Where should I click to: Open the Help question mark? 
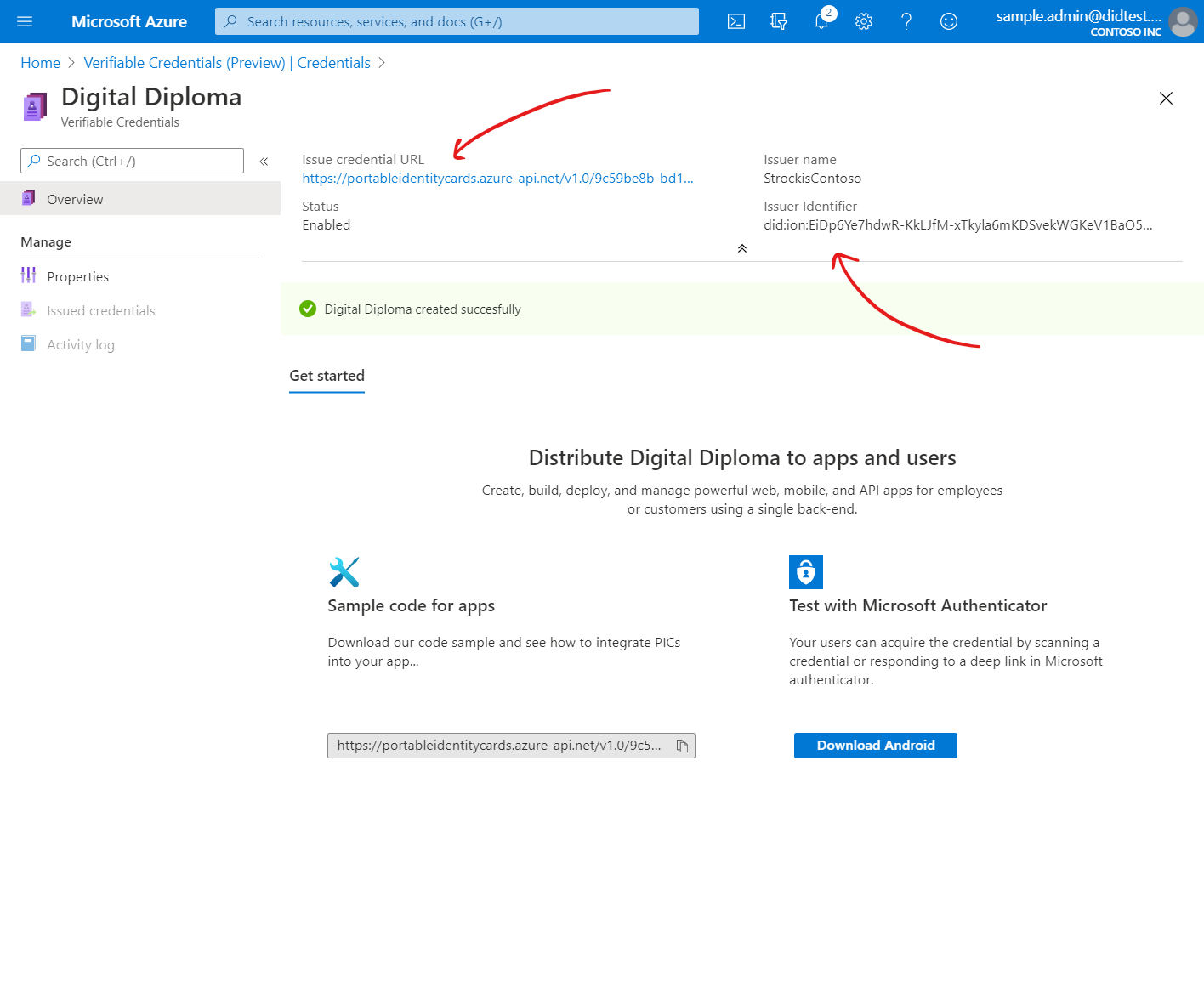(906, 21)
